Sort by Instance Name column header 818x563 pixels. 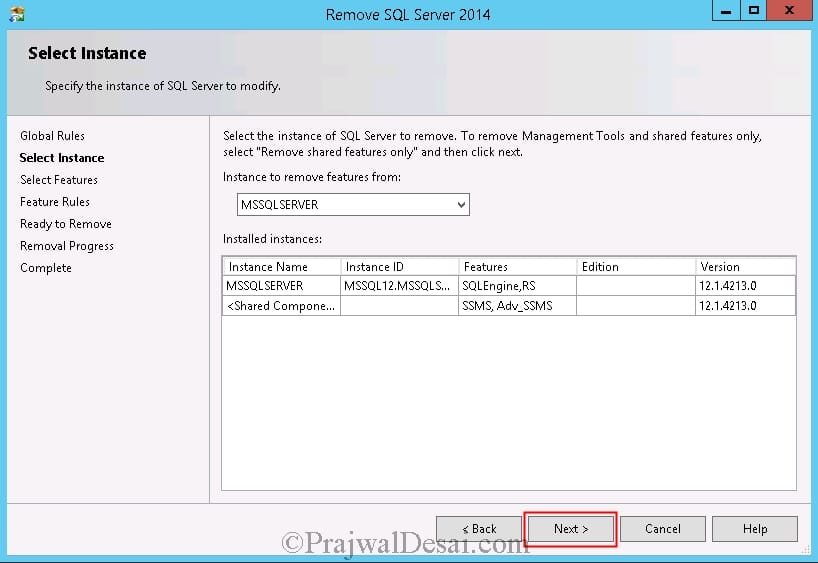(282, 267)
